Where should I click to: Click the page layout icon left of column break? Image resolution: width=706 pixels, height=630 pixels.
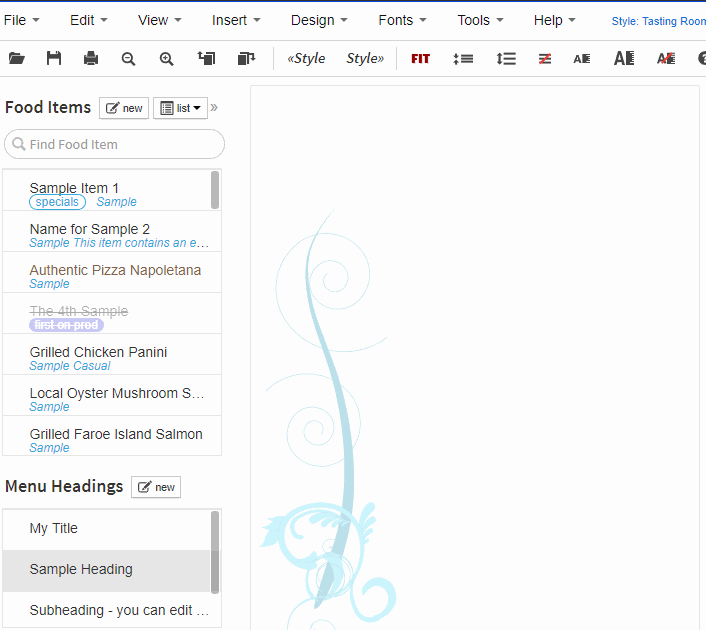207,58
